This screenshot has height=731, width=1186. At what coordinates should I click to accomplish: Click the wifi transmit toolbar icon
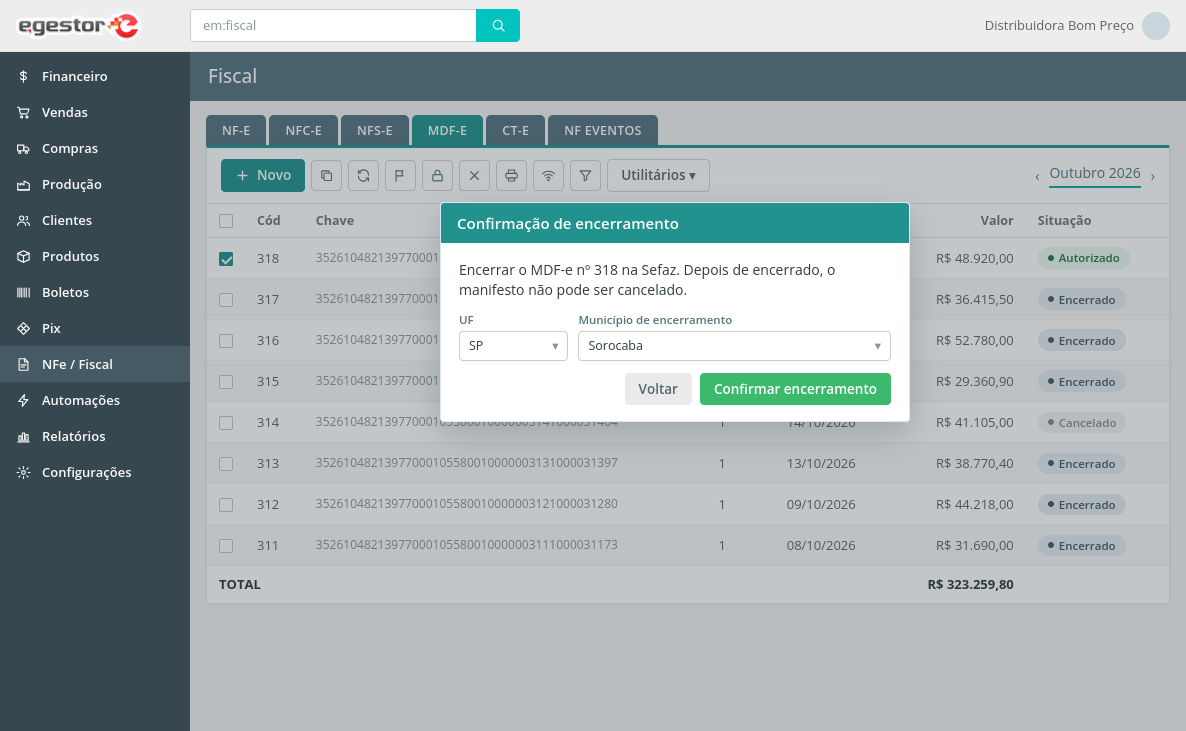548,176
